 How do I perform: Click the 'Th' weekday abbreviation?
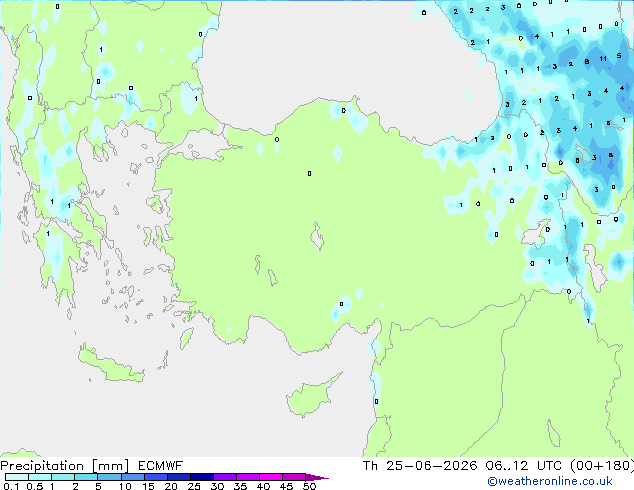pos(370,466)
